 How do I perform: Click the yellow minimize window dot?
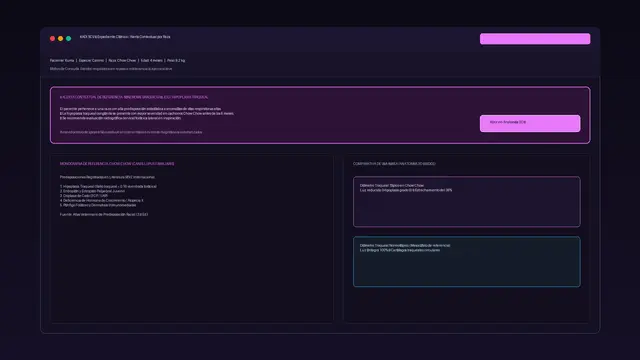pyautogui.click(x=60, y=38)
